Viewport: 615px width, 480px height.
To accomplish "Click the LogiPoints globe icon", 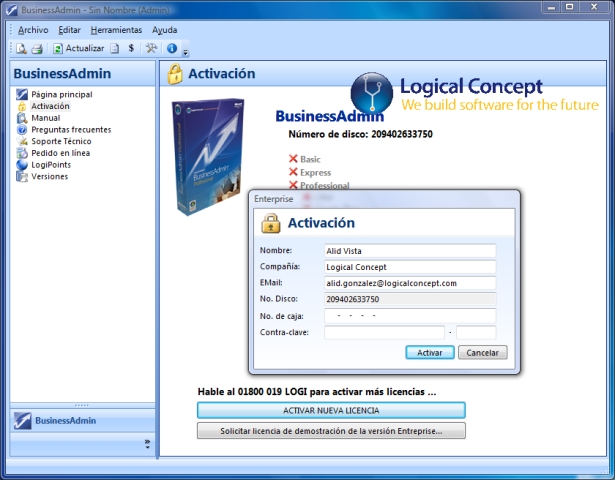I will (22, 165).
